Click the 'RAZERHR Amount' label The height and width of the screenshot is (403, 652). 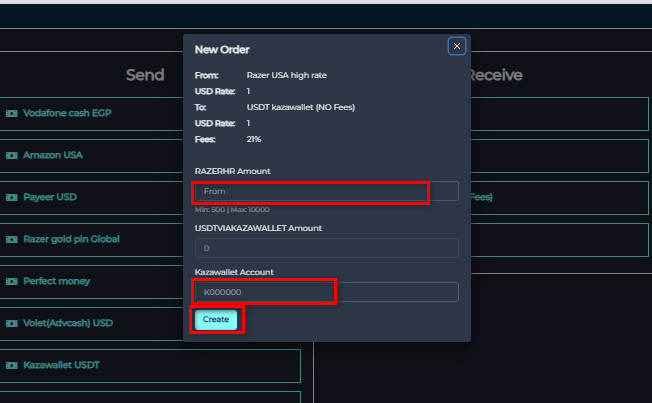coord(232,171)
